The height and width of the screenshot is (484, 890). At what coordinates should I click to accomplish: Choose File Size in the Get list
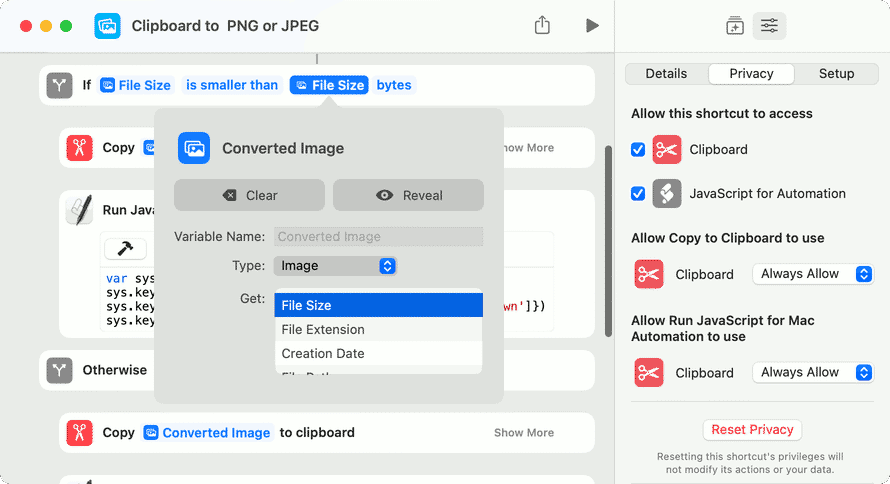(x=379, y=305)
